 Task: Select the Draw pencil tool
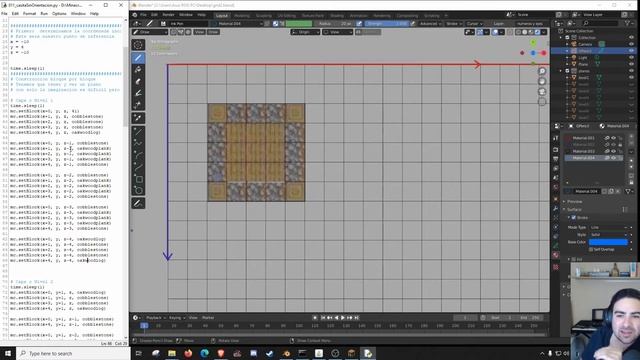point(138,58)
